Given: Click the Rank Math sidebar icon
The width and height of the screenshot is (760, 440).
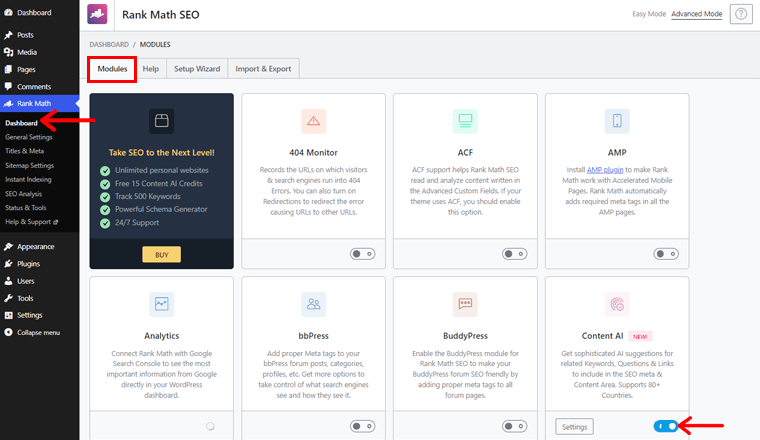Looking at the screenshot, I should click(x=8, y=103).
